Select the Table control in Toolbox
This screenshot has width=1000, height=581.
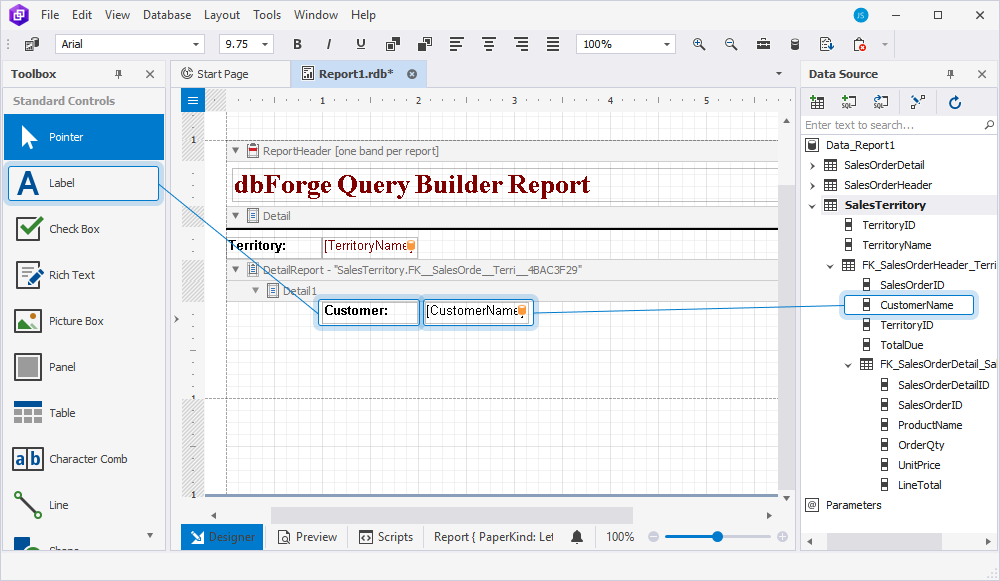click(x=84, y=413)
